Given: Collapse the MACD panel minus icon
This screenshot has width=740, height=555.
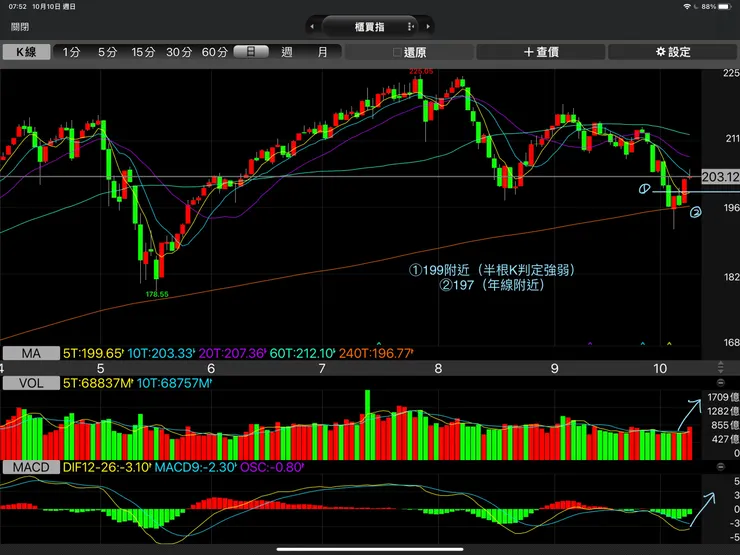Looking at the screenshot, I should point(721,467).
